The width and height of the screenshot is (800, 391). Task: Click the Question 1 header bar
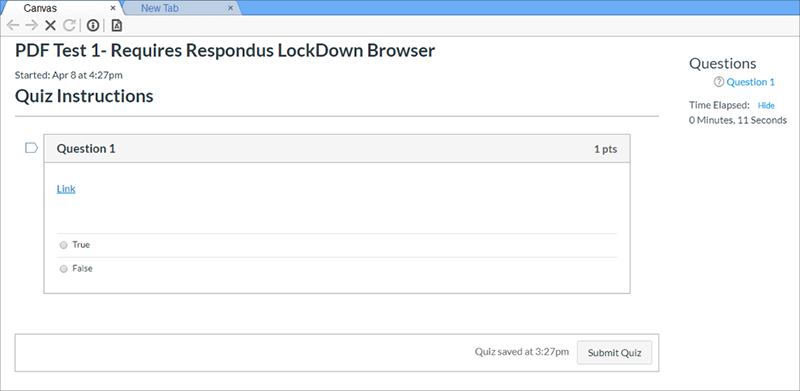[337, 149]
